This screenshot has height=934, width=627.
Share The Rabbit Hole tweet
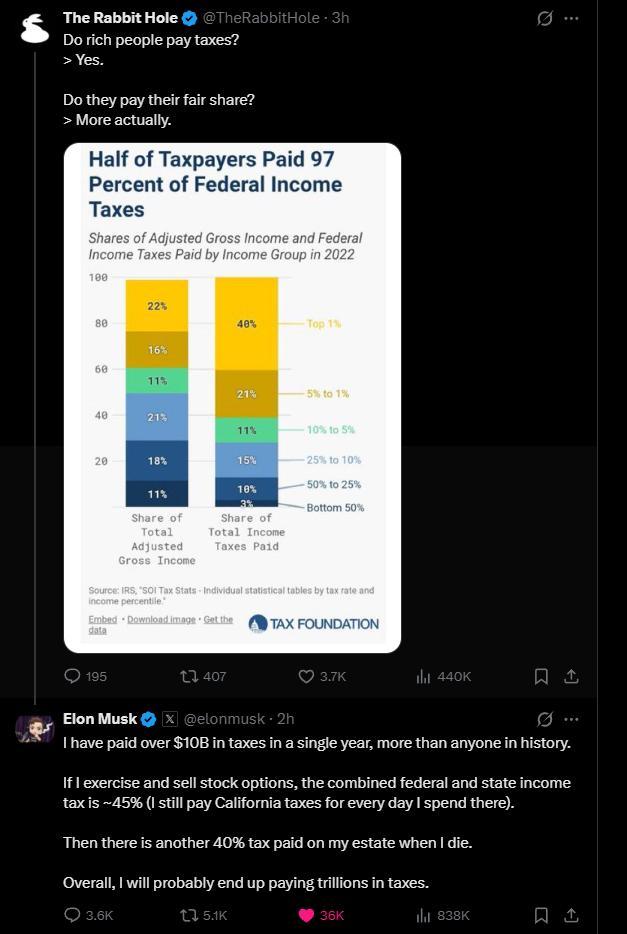coord(570,676)
